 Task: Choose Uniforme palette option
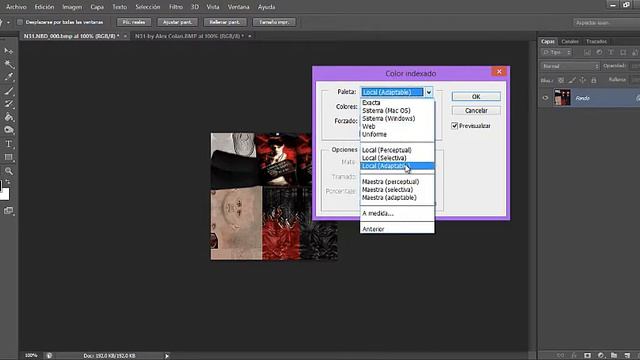tap(374, 134)
